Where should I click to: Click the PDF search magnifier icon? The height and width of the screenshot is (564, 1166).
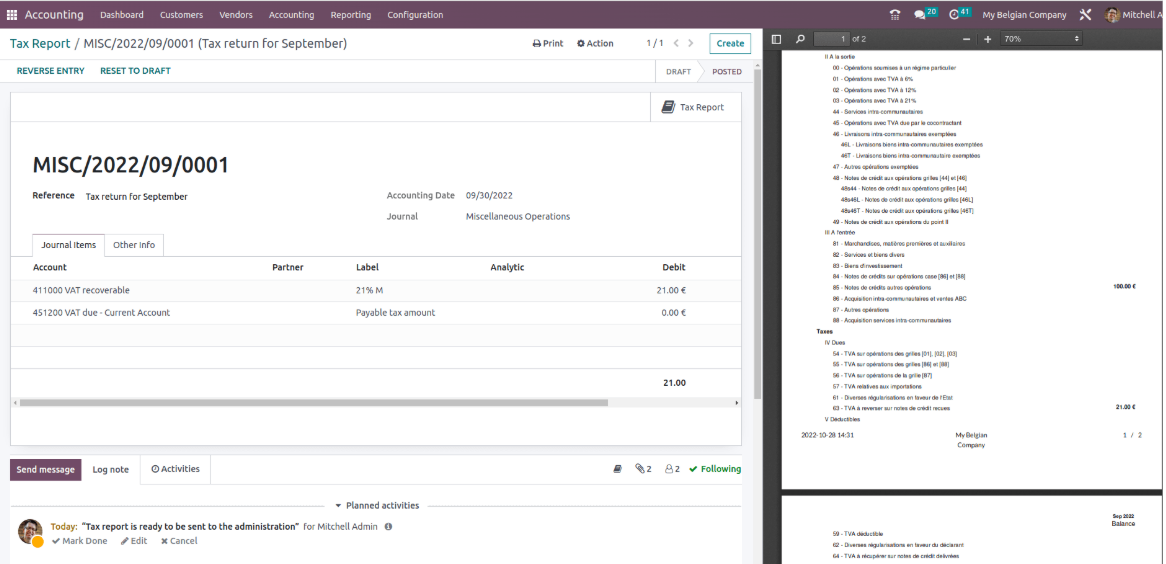[x=800, y=39]
